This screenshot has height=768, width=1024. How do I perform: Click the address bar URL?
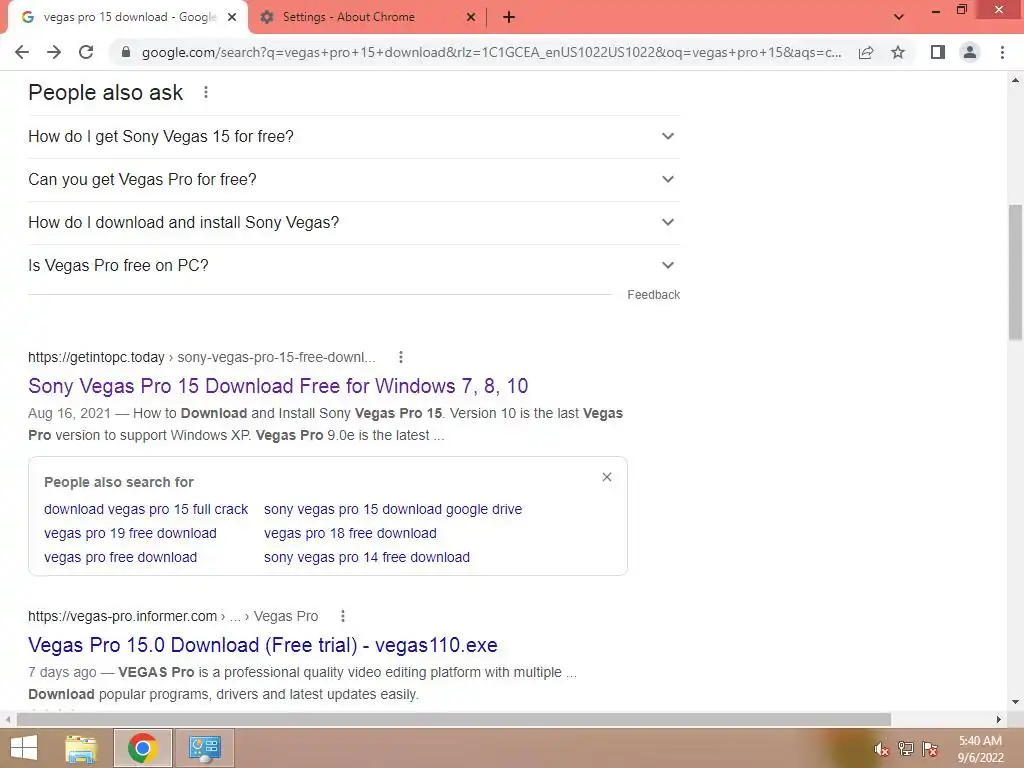pyautogui.click(x=491, y=52)
